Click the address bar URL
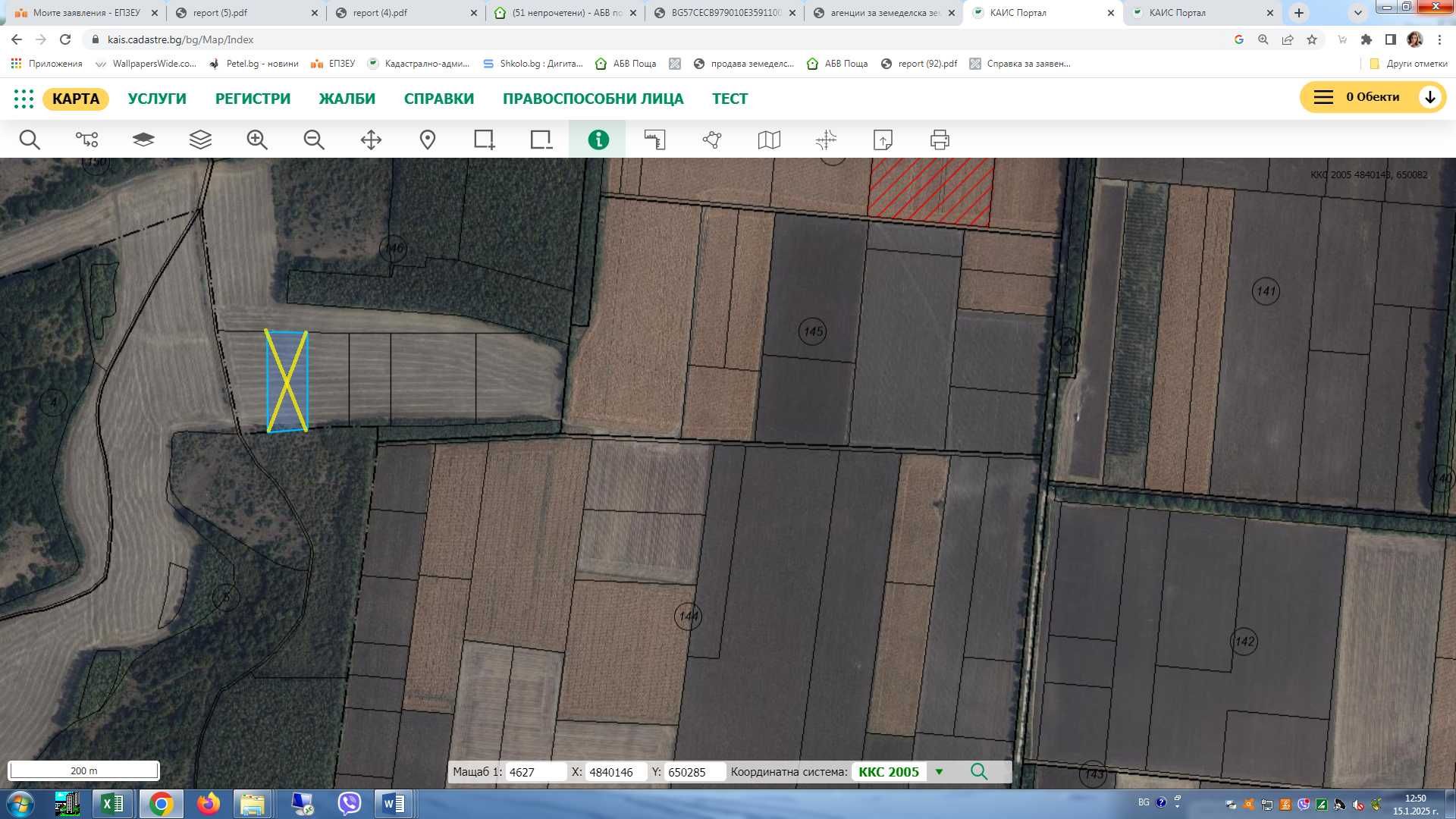Viewport: 1456px width, 819px height. 180,39
